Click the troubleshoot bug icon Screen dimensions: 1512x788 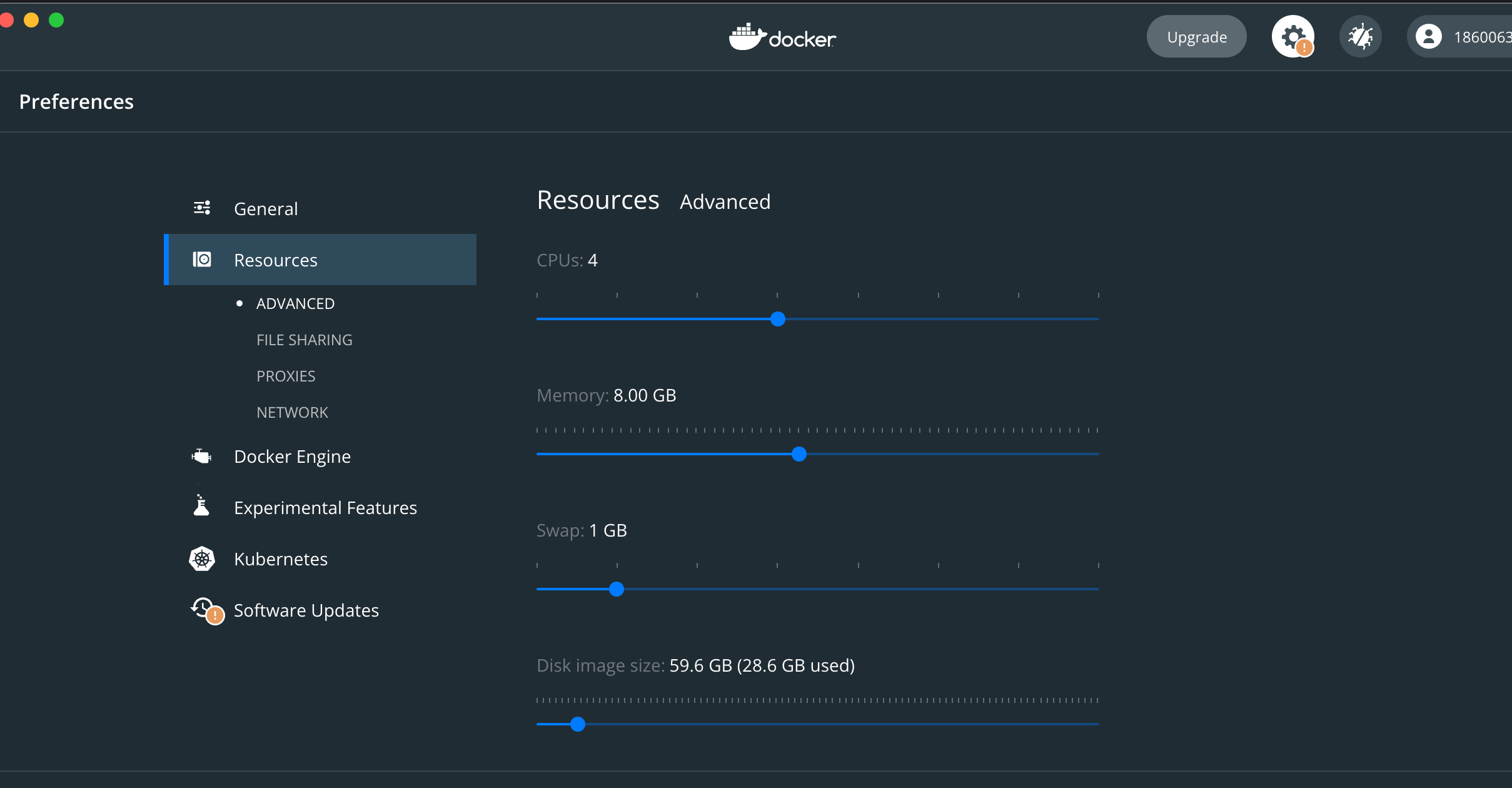point(1360,36)
